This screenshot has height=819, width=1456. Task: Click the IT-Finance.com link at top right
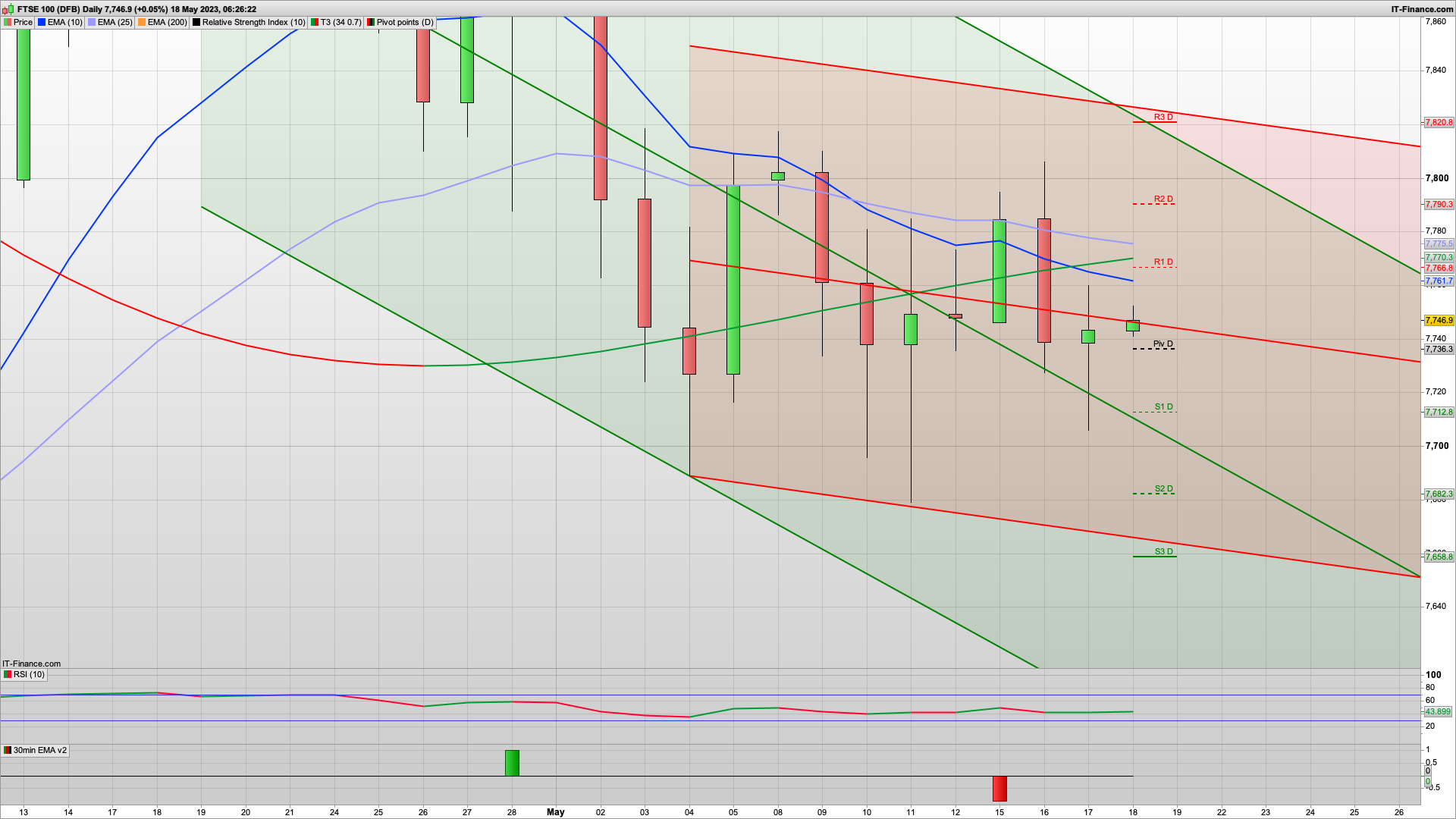coord(1422,9)
